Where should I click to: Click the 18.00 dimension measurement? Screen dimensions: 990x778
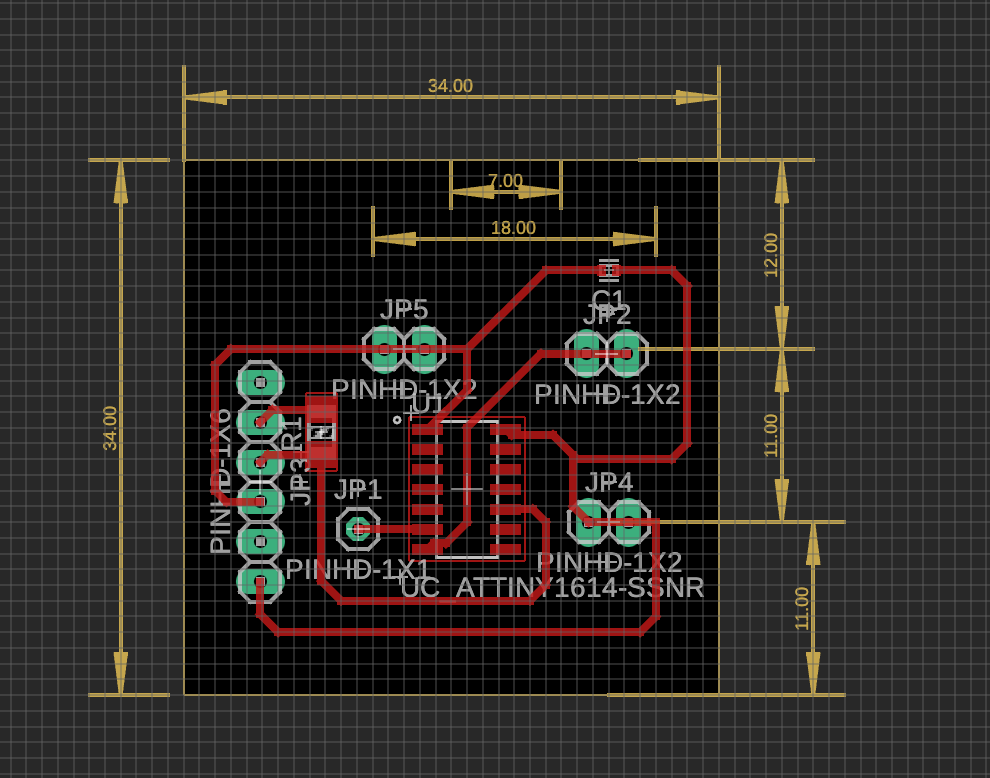point(513,227)
